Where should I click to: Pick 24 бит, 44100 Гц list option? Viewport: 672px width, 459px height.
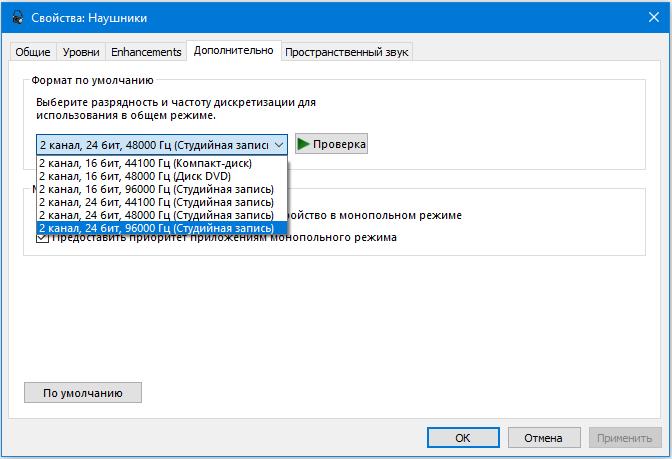[x=155, y=202]
